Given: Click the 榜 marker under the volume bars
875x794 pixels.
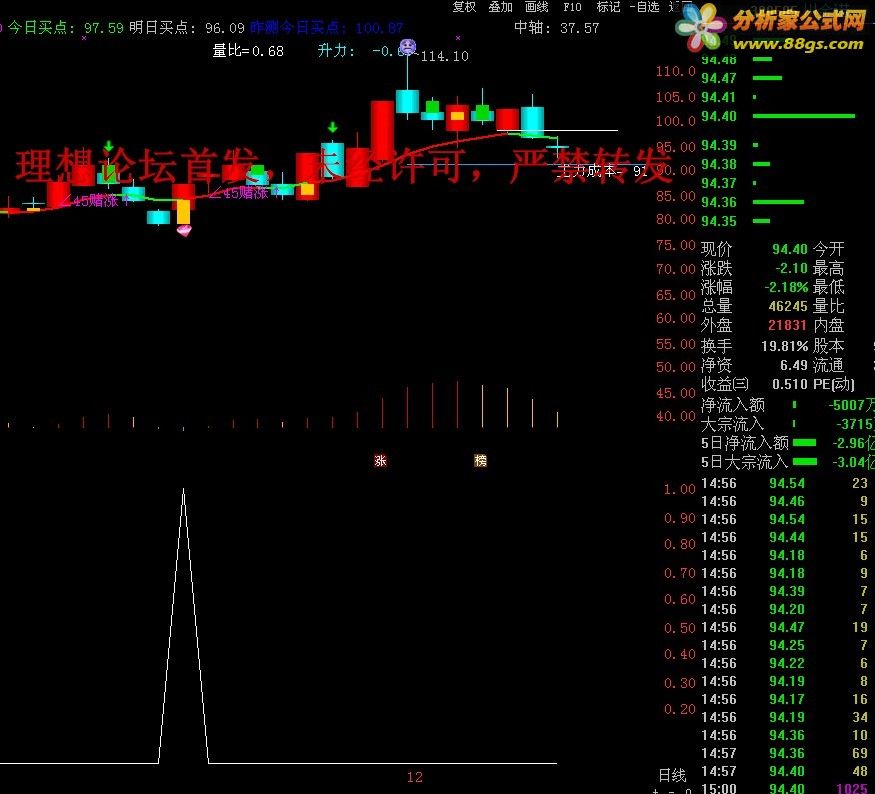Looking at the screenshot, I should [480, 460].
